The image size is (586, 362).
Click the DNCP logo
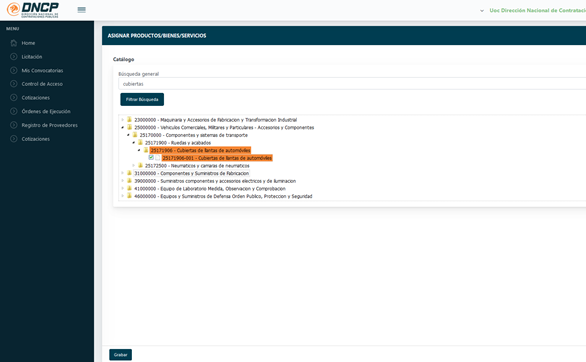tap(33, 10)
